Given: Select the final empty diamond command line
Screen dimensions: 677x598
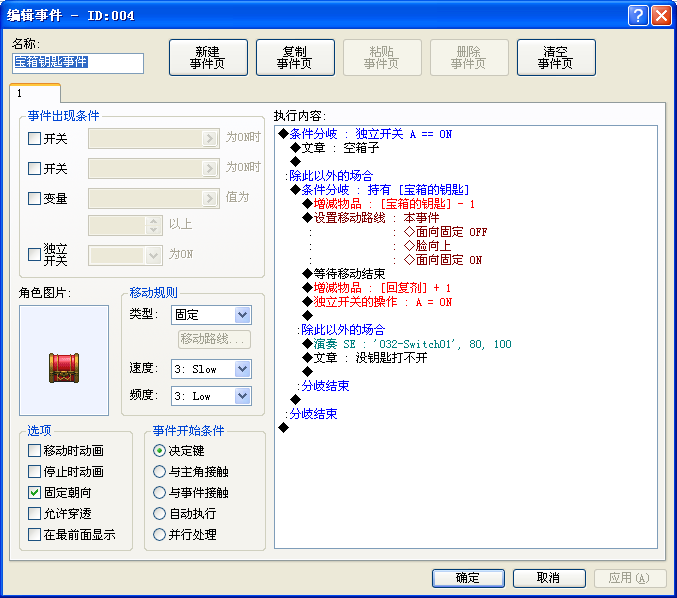Looking at the screenshot, I should [284, 428].
